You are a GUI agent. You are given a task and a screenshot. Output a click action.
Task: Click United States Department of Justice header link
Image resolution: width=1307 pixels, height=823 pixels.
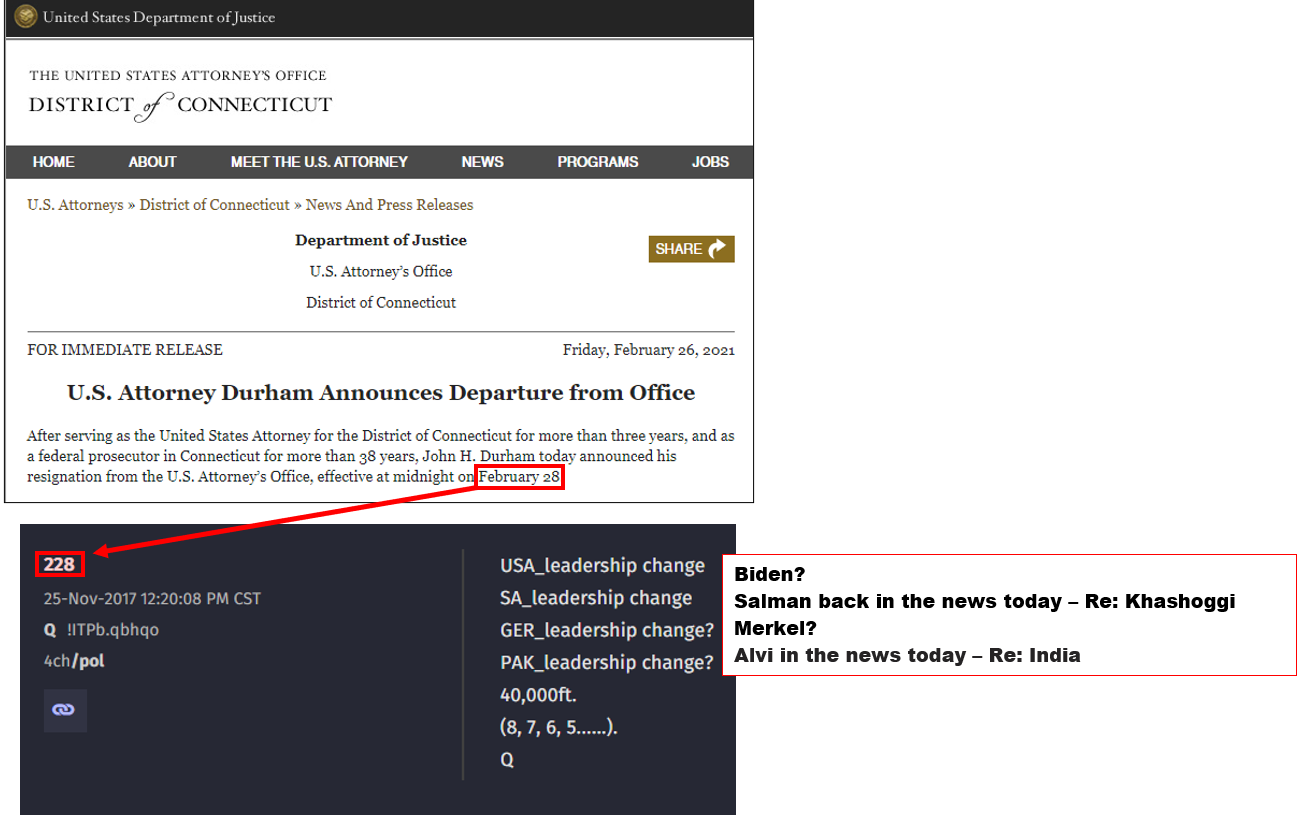[159, 17]
